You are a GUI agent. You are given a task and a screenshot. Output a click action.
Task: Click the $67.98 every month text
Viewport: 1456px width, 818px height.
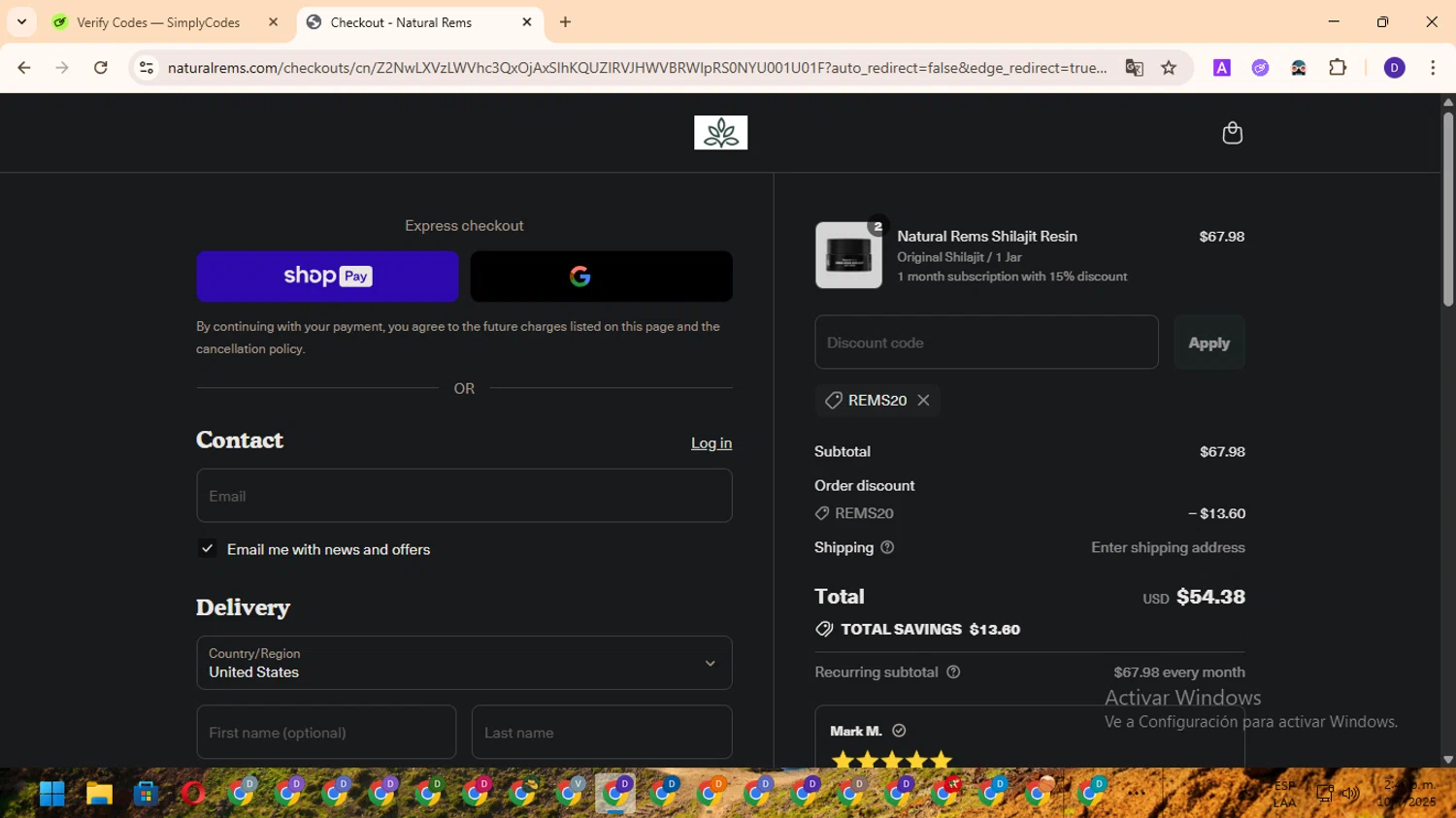tap(1179, 671)
